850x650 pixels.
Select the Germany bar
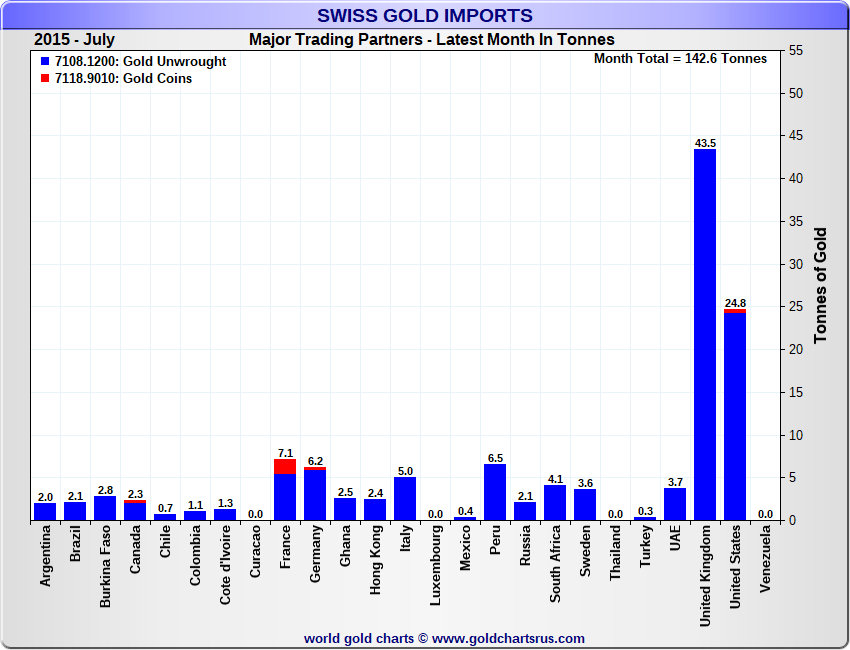pyautogui.click(x=315, y=494)
